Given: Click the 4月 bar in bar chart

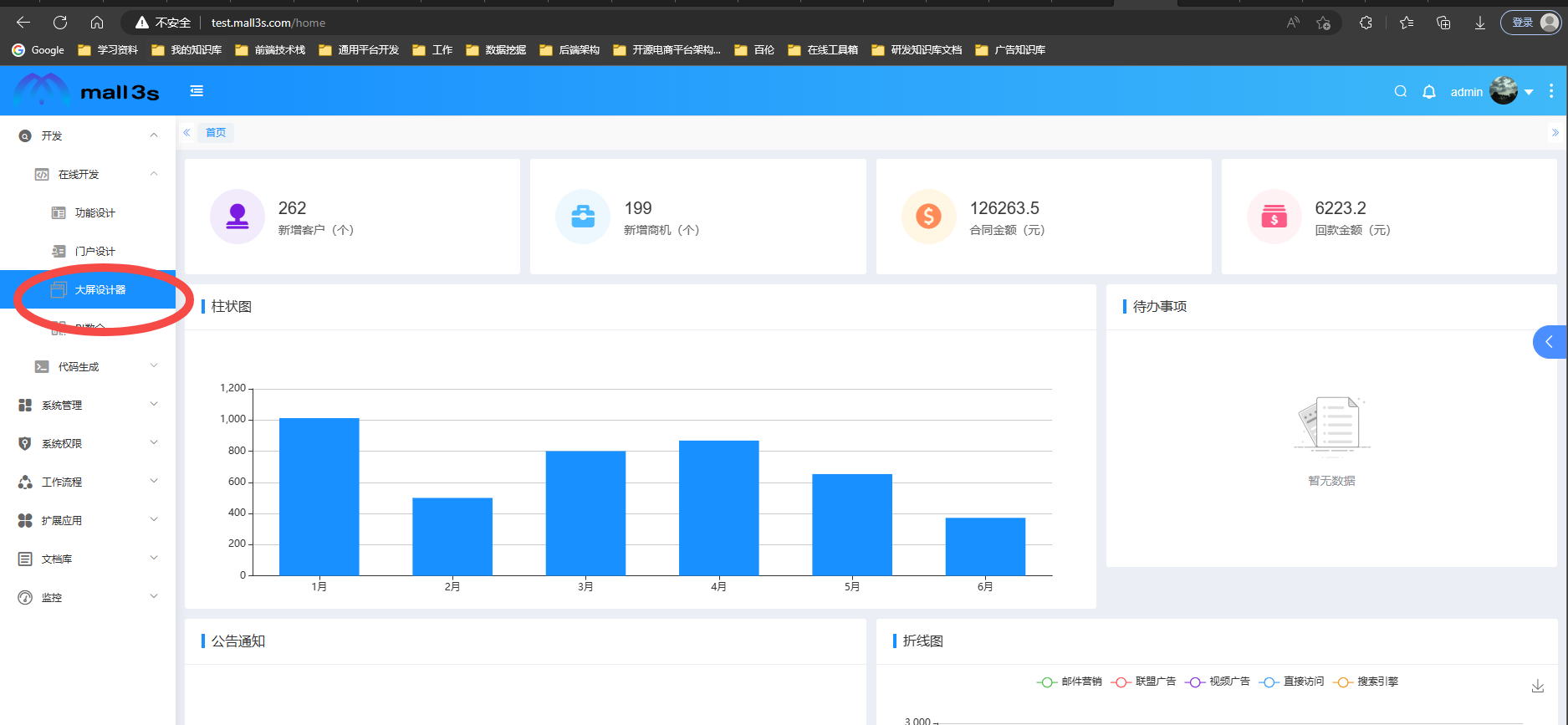Looking at the screenshot, I should (x=719, y=508).
